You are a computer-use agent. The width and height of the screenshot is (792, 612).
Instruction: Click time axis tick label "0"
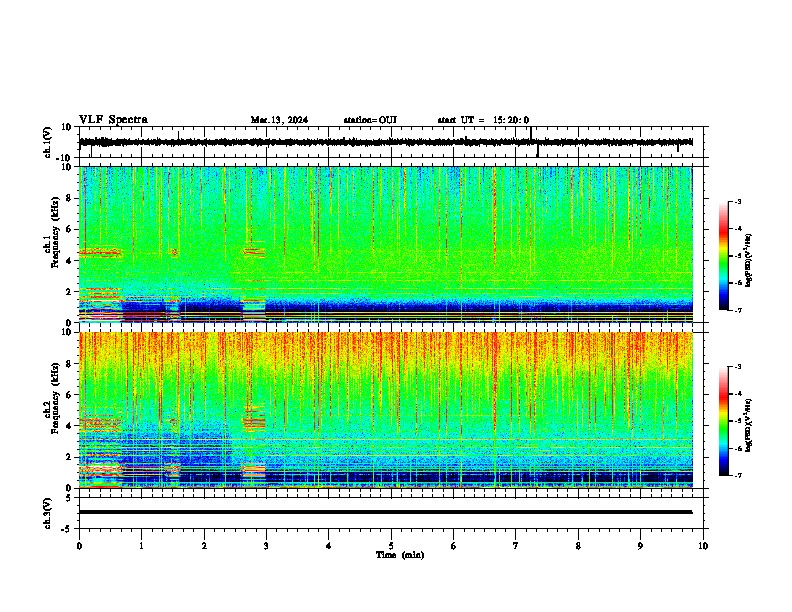point(79,546)
